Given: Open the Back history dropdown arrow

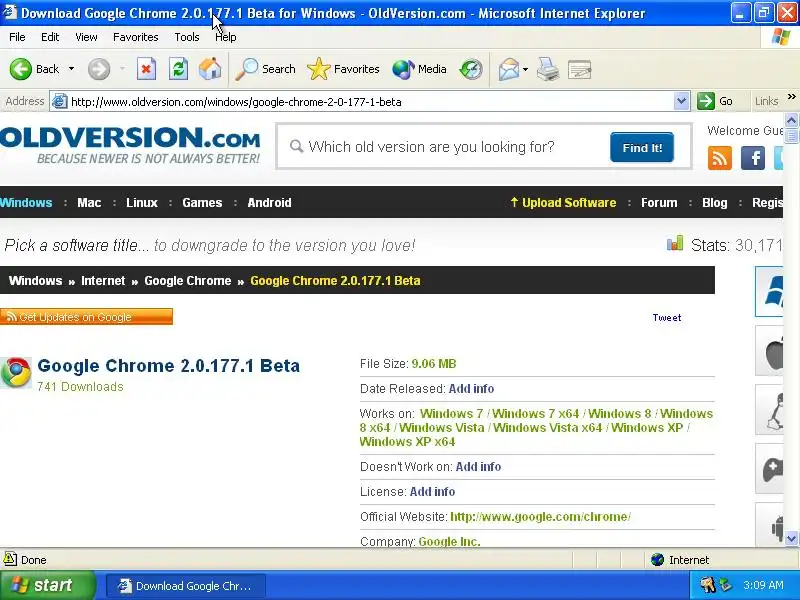Looking at the screenshot, I should pyautogui.click(x=71, y=69).
